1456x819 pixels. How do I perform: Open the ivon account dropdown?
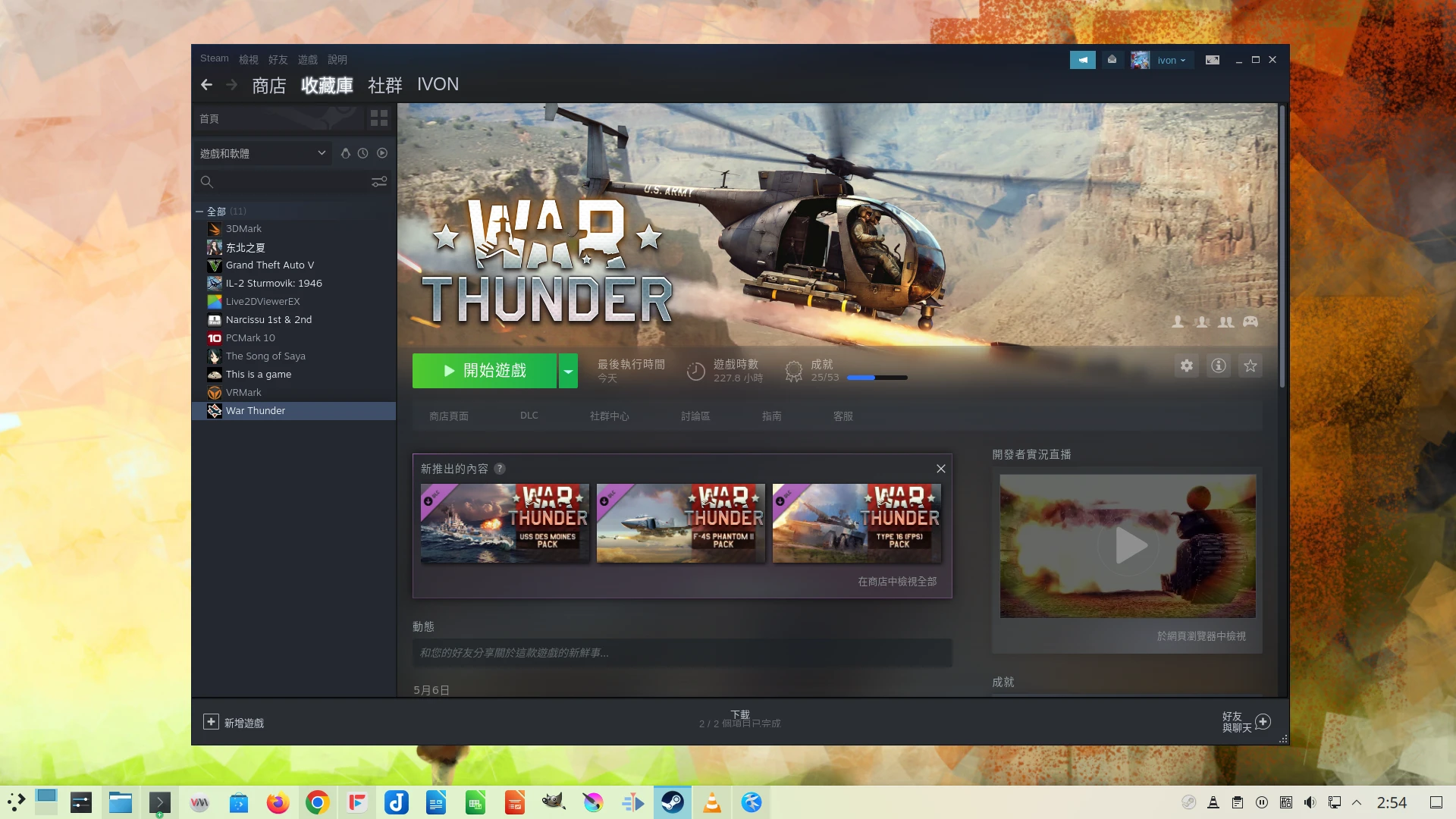1171,60
